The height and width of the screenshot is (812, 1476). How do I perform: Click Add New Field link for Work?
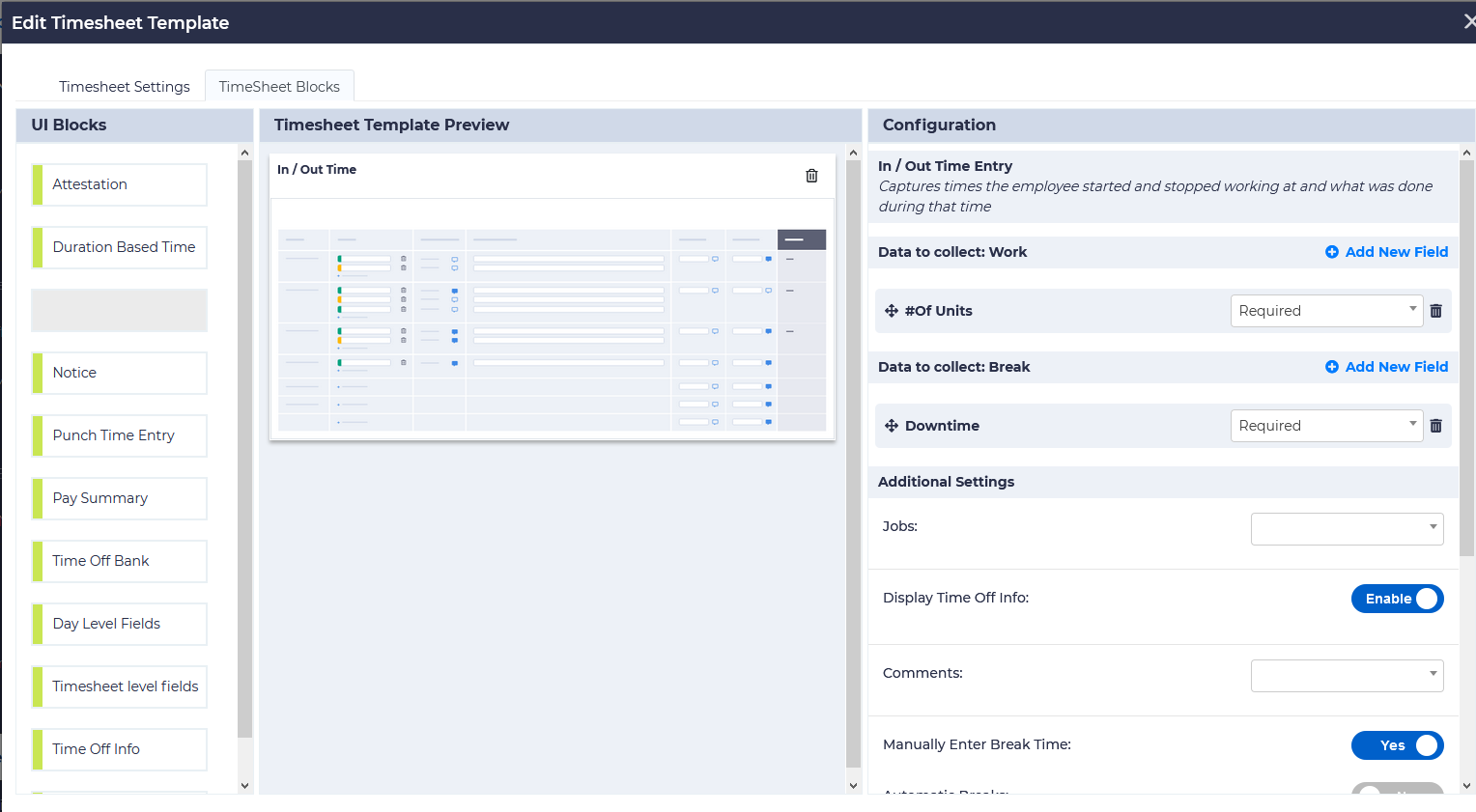pos(1396,252)
